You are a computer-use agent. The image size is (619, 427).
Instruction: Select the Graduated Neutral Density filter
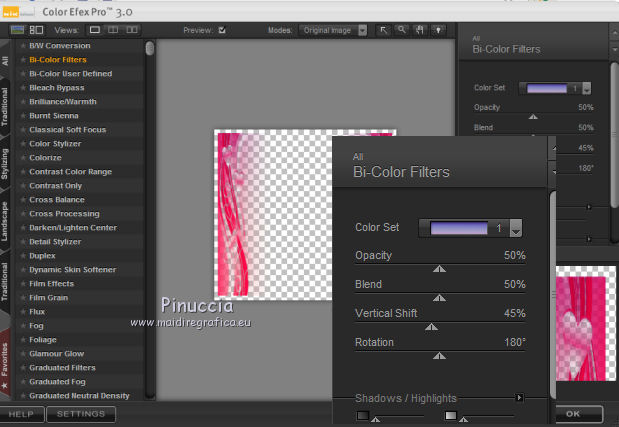(x=79, y=396)
